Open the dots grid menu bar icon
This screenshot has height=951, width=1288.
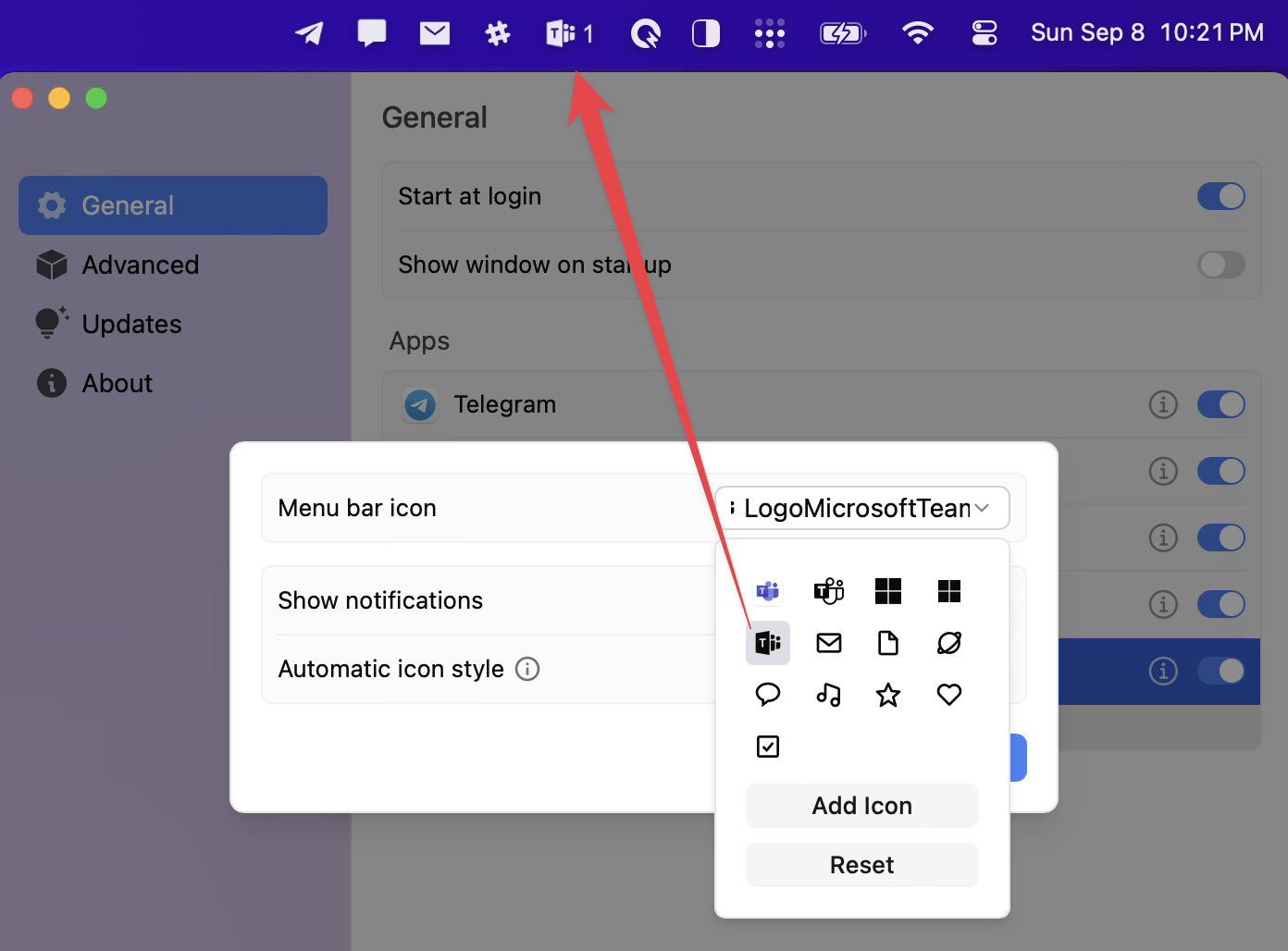point(769,34)
